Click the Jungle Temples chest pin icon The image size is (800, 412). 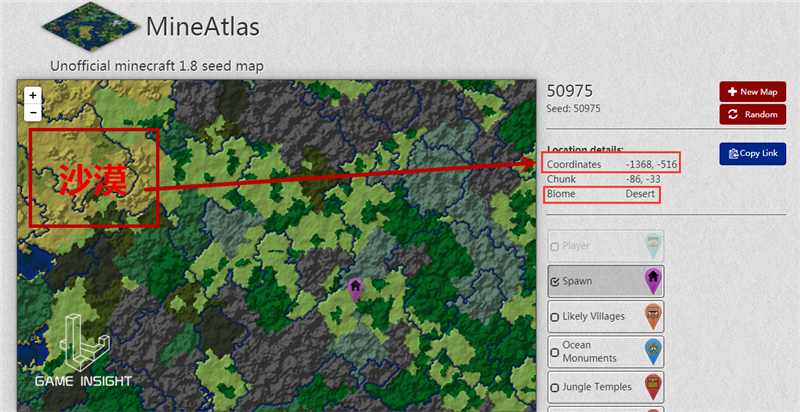pos(653,387)
